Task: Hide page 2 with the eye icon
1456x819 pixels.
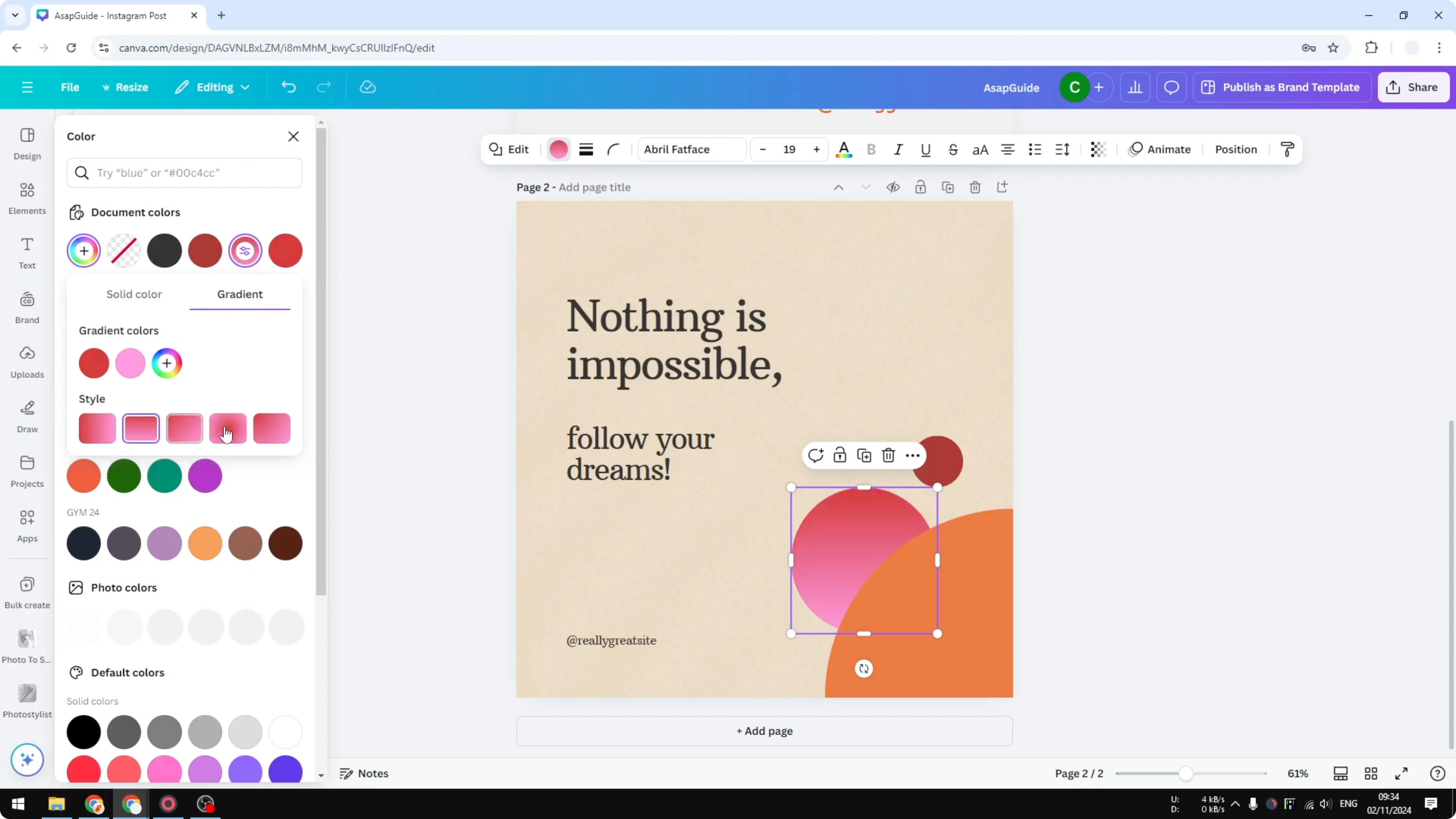Action: point(893,186)
